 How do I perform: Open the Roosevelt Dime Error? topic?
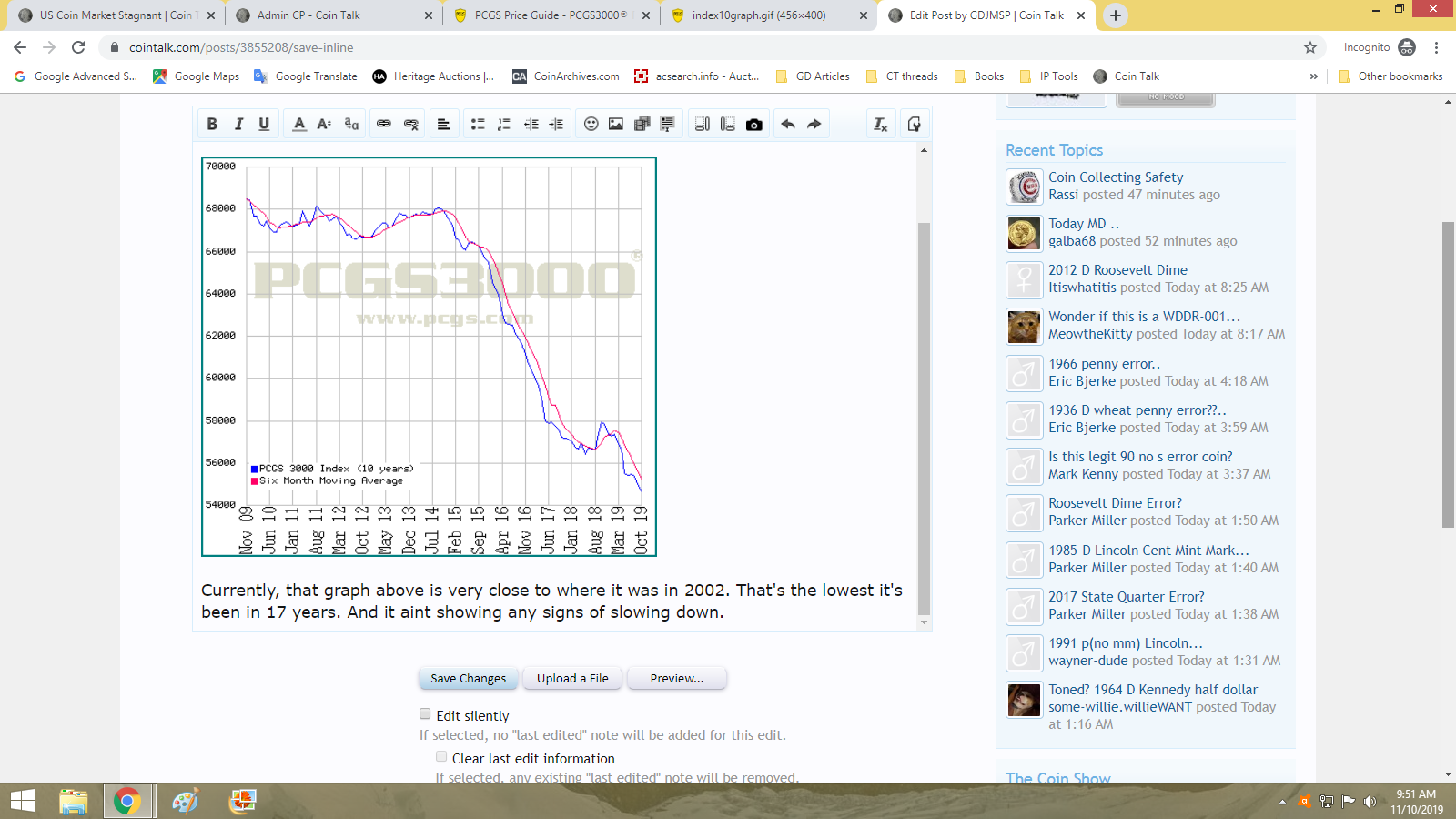click(x=1115, y=503)
